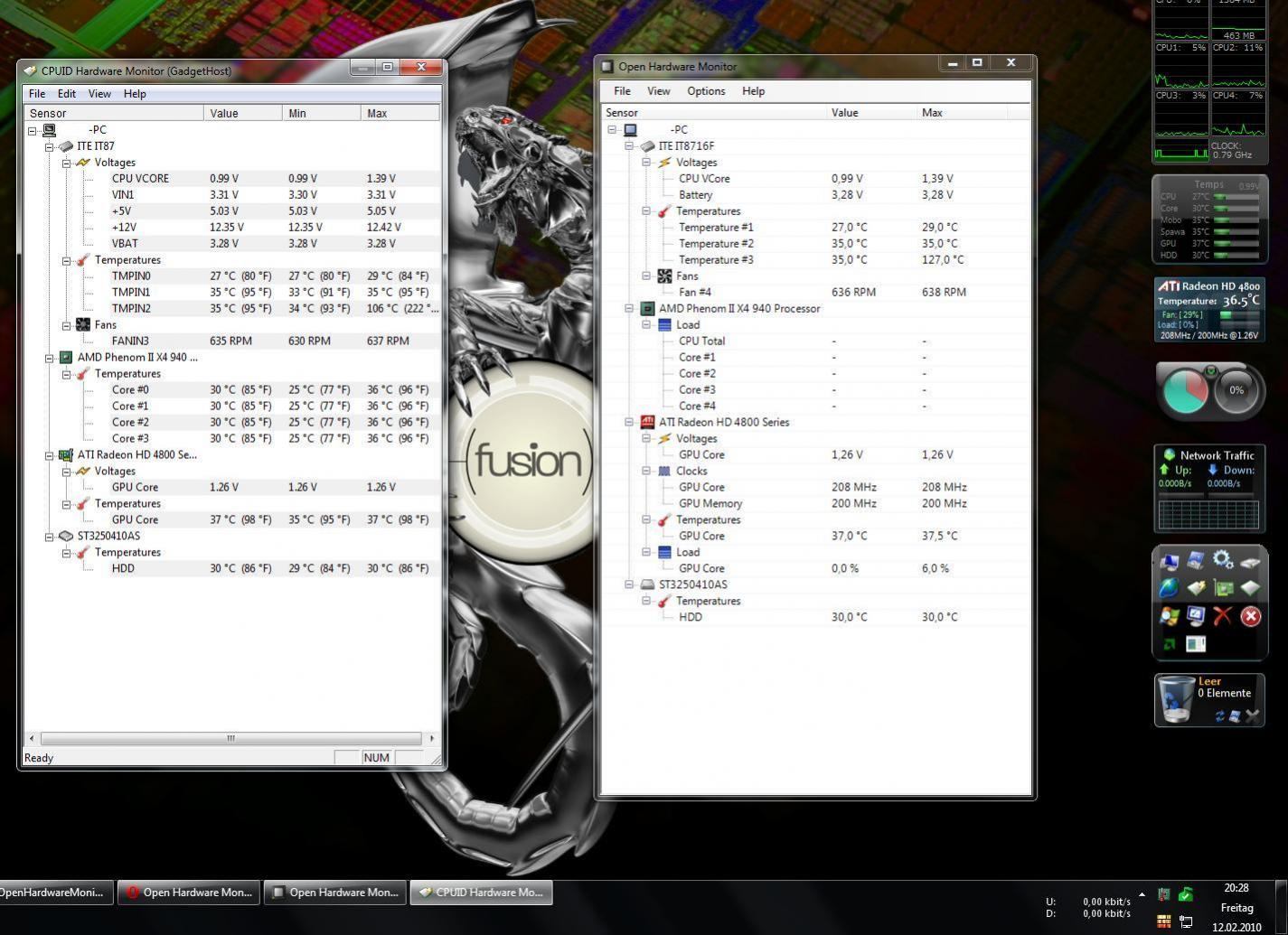Image resolution: width=1288 pixels, height=935 pixels.
Task: Click the left scroll arrow in CPUID monitor
Action: pos(32,738)
